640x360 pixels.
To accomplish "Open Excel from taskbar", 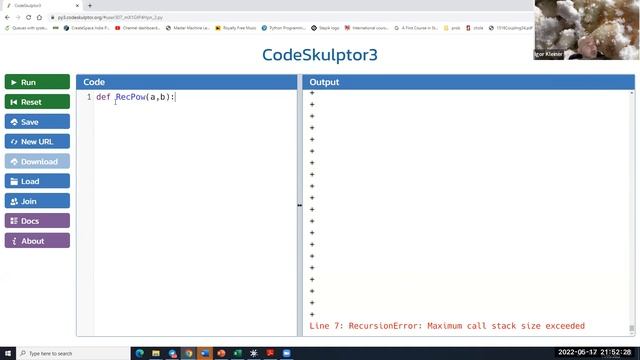I will [238, 353].
